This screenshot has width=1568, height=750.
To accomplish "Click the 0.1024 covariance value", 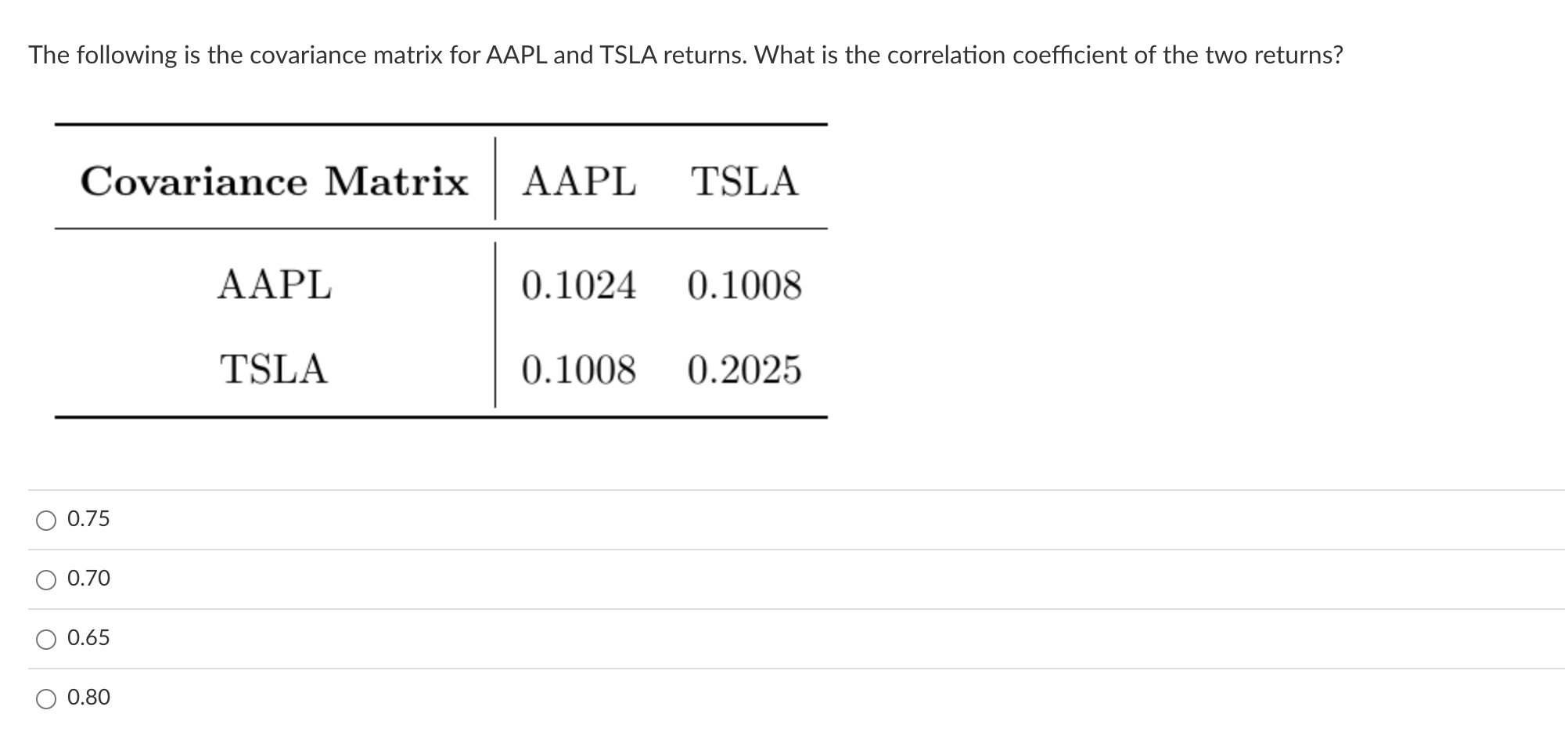I will pos(579,287).
